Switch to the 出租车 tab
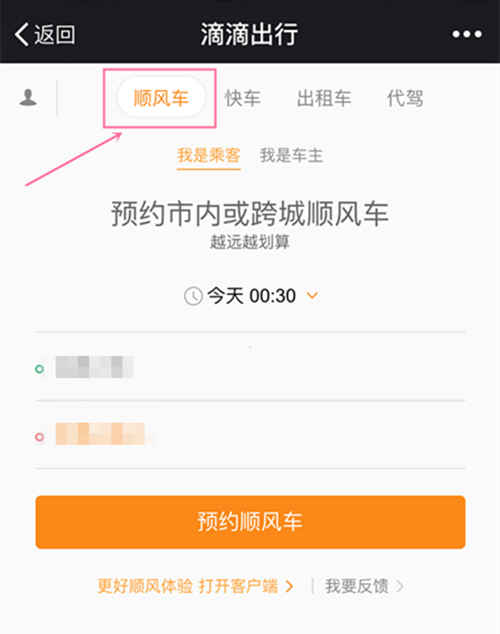500x634 pixels. pyautogui.click(x=324, y=98)
